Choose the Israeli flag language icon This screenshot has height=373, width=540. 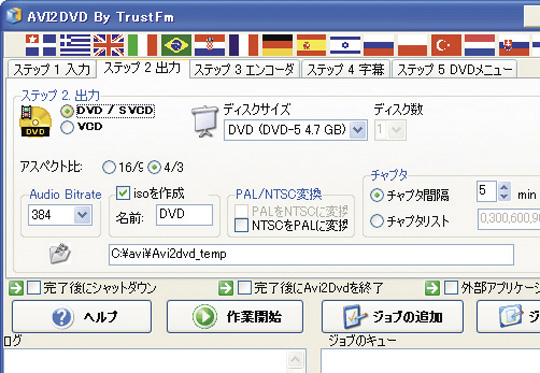point(345,45)
